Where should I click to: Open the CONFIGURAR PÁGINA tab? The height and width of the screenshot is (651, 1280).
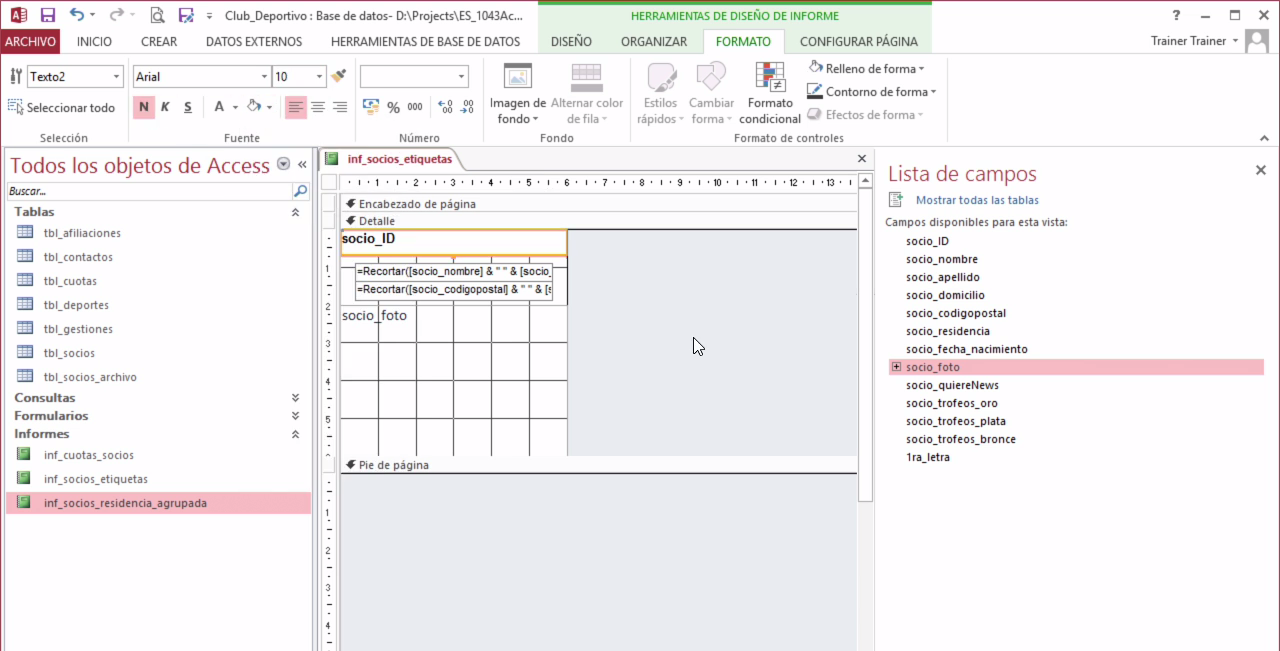tap(858, 42)
